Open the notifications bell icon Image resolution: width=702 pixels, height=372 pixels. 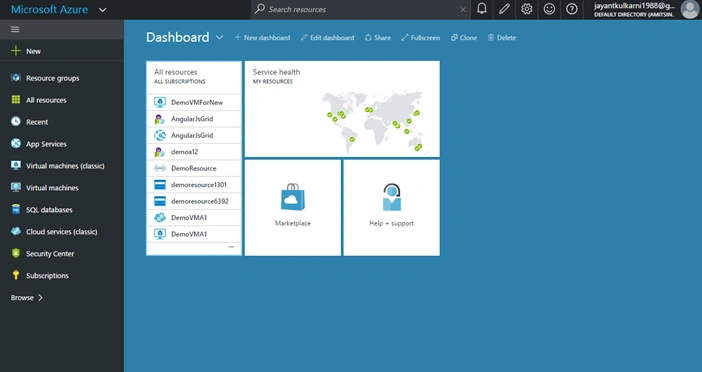[x=482, y=9]
